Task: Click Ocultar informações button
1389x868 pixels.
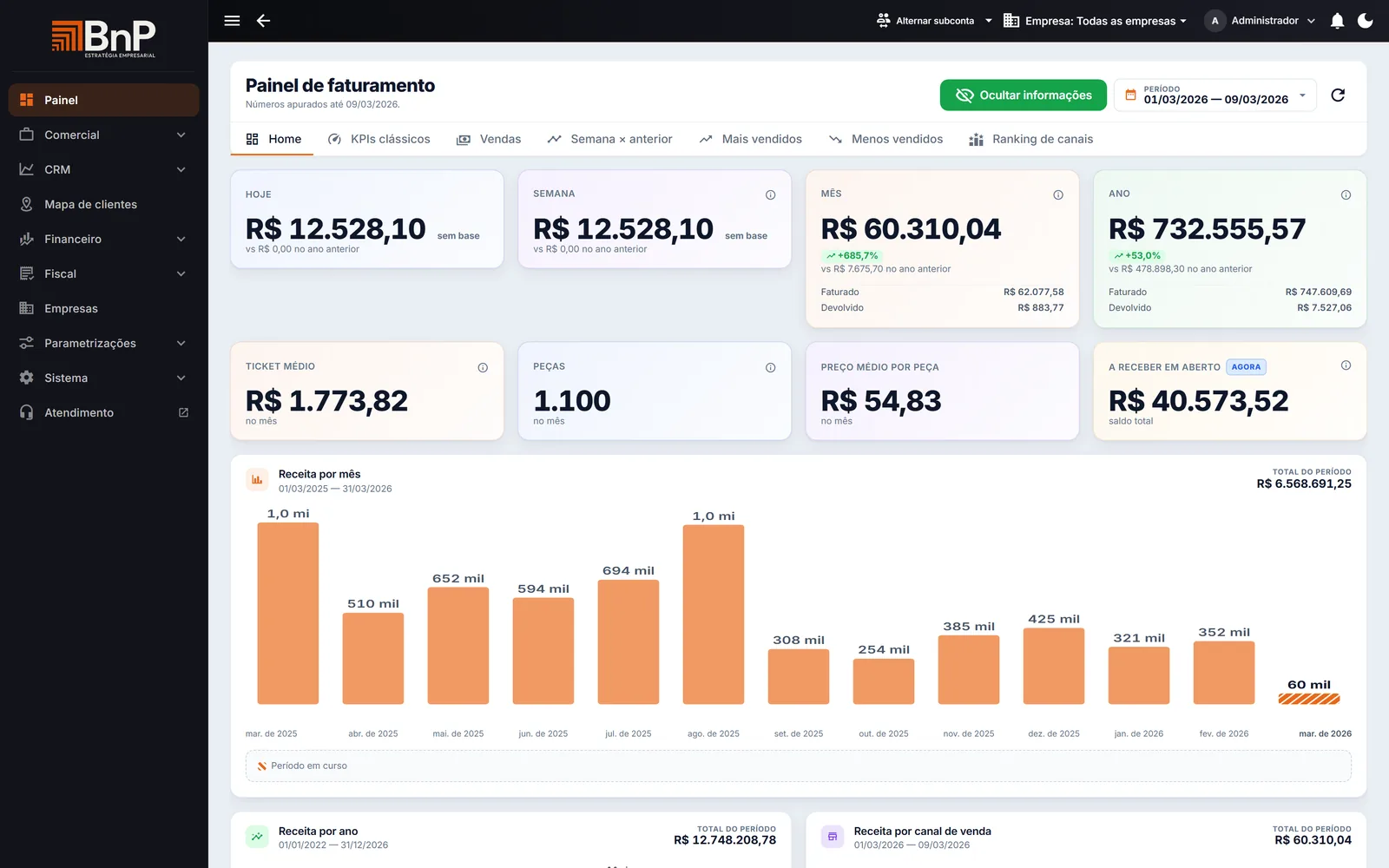Action: coord(1024,95)
